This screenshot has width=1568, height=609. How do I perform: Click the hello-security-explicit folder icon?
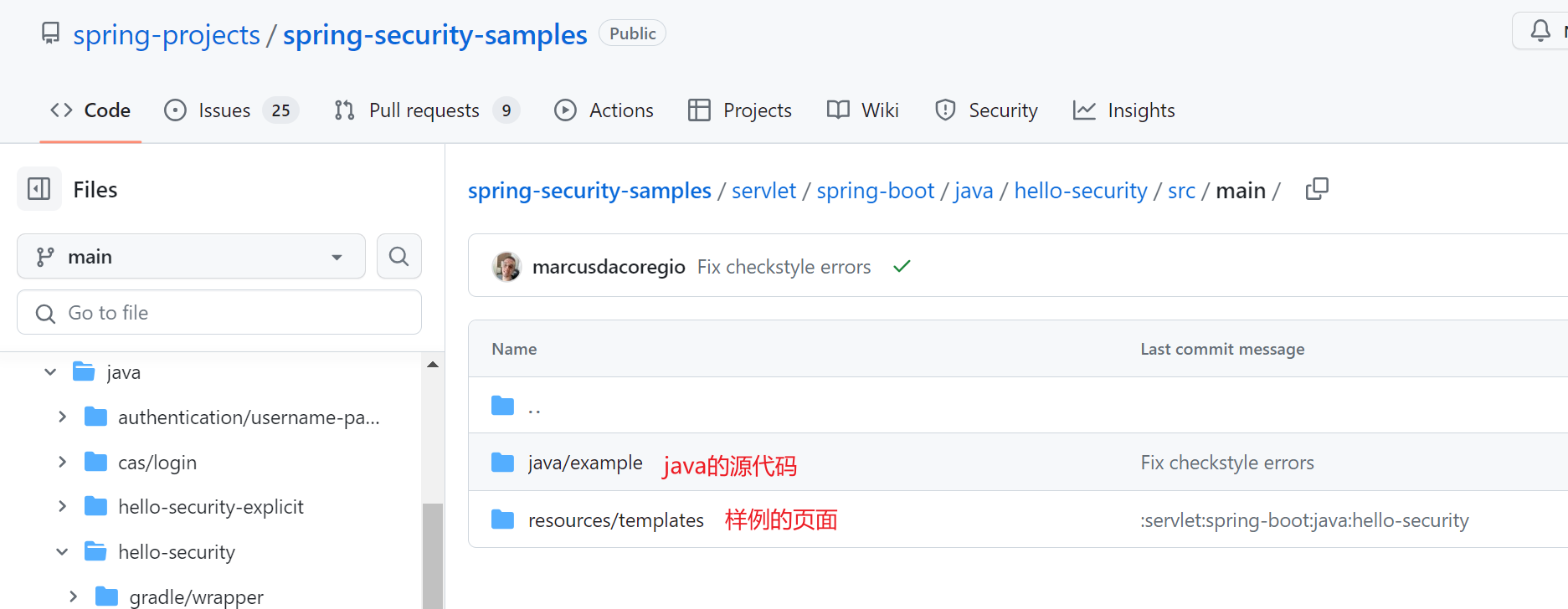click(x=96, y=506)
